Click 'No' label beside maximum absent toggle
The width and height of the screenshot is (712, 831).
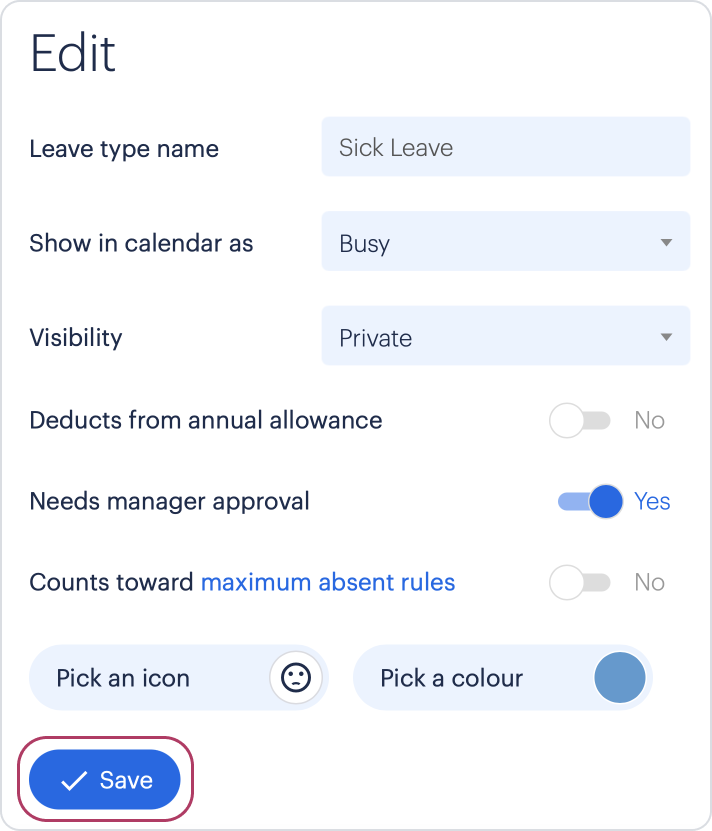(x=649, y=582)
